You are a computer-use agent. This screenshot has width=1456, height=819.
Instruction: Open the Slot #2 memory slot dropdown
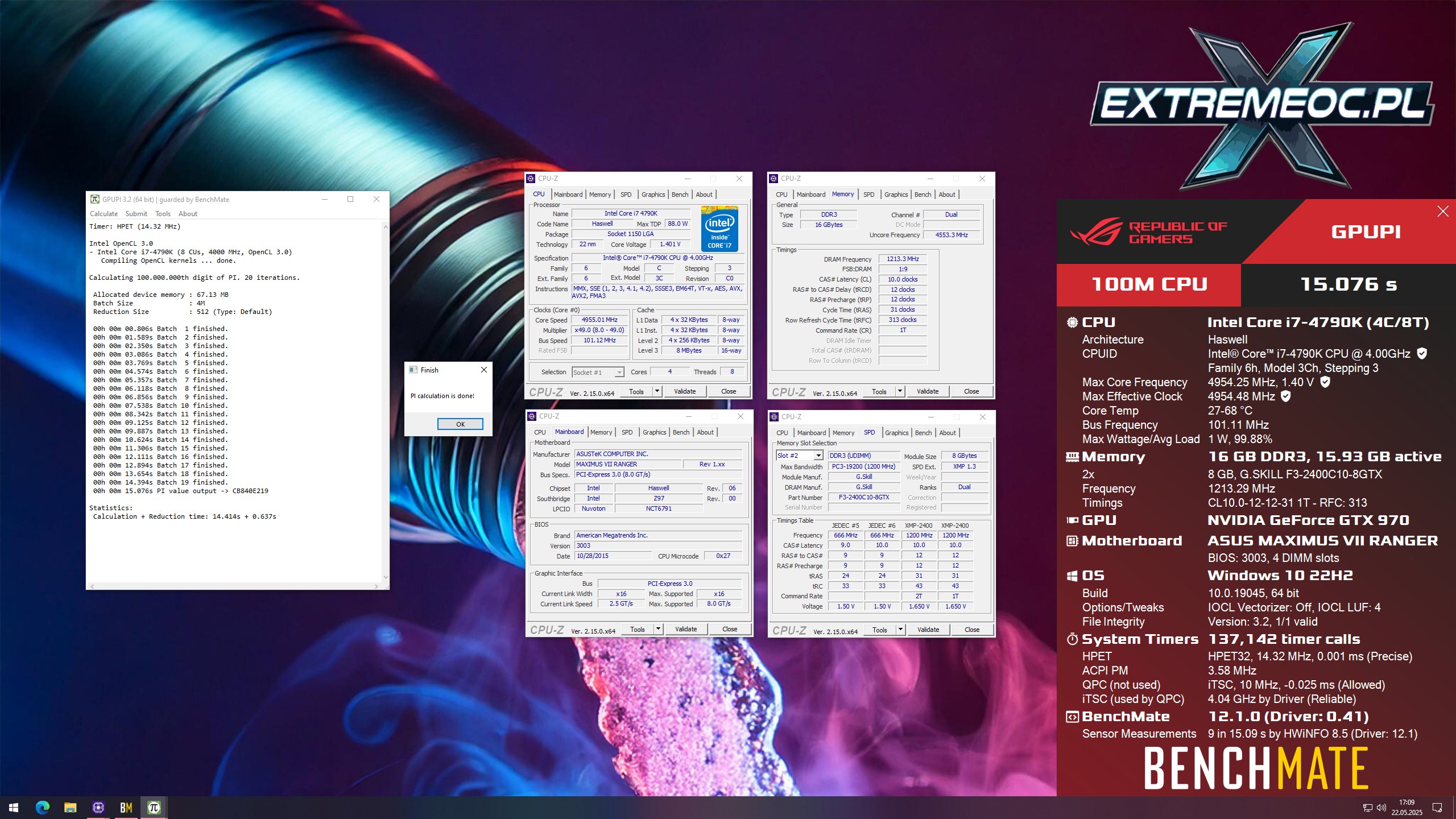818,456
